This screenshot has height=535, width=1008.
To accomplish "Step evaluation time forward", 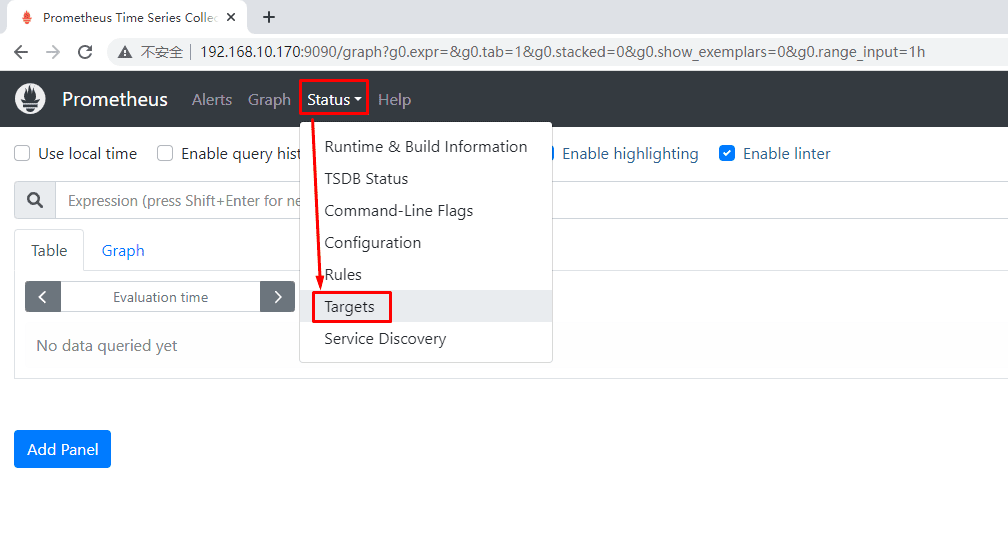I will [278, 296].
